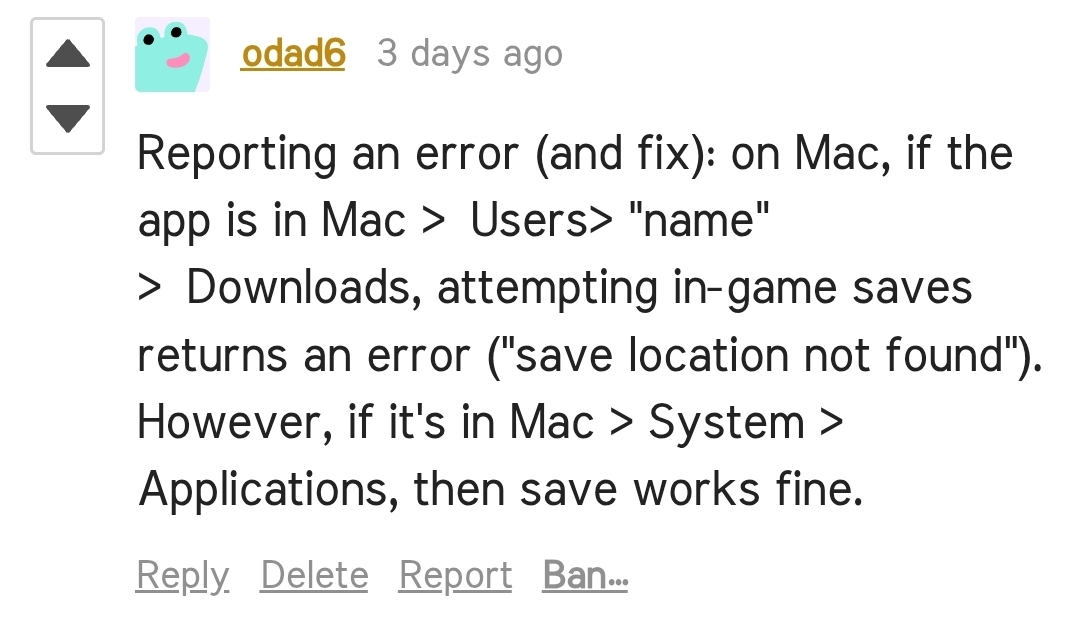
Task: Click the word "System" in the comment
Action: tap(727, 423)
